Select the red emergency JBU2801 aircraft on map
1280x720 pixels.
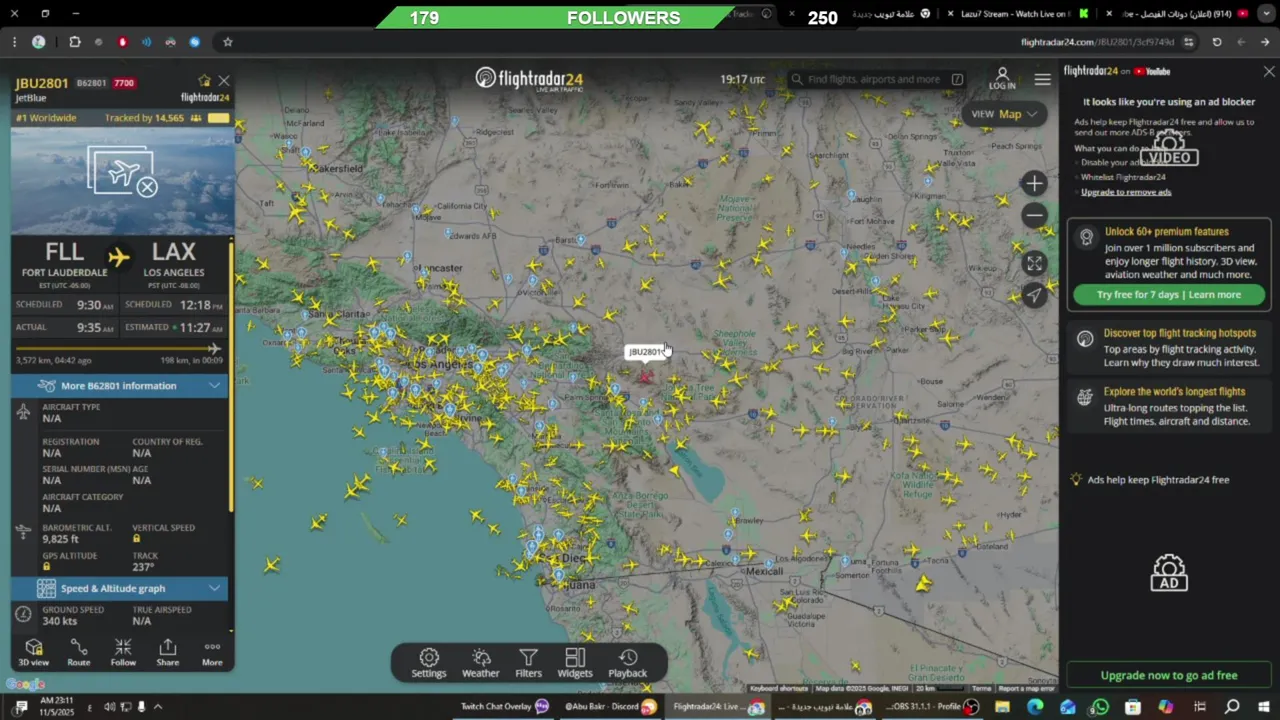pos(645,376)
